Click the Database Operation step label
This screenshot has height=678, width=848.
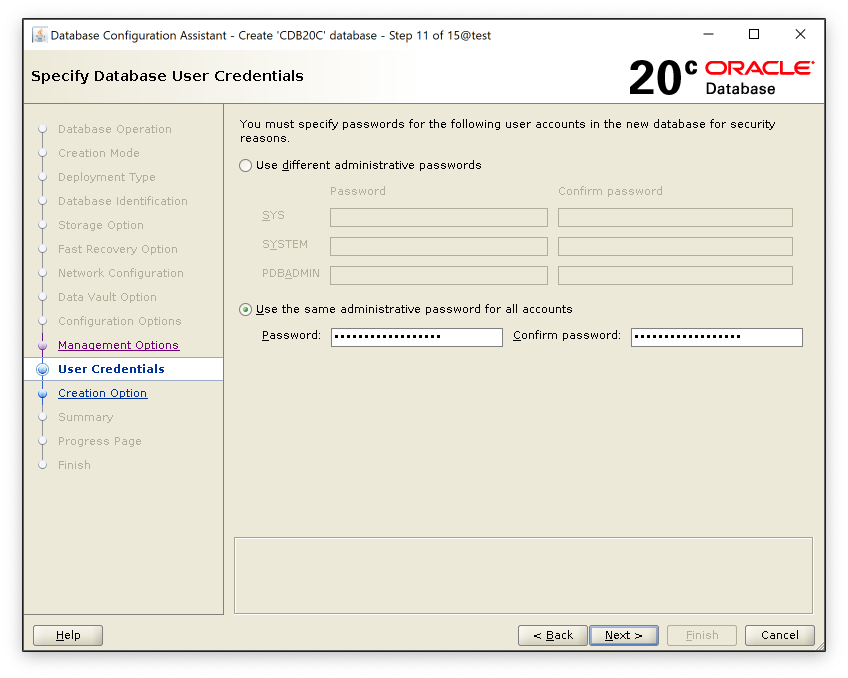click(x=115, y=129)
